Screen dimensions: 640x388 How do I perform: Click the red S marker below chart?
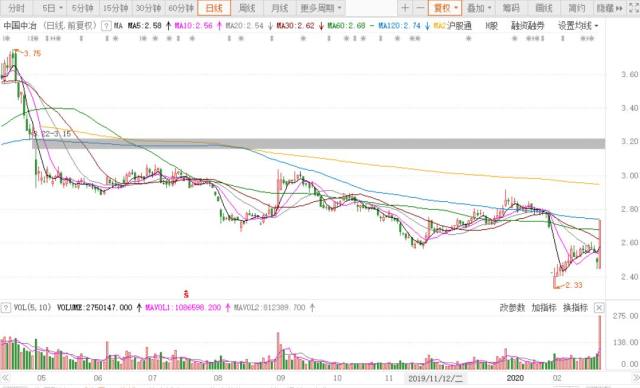(x=186, y=293)
